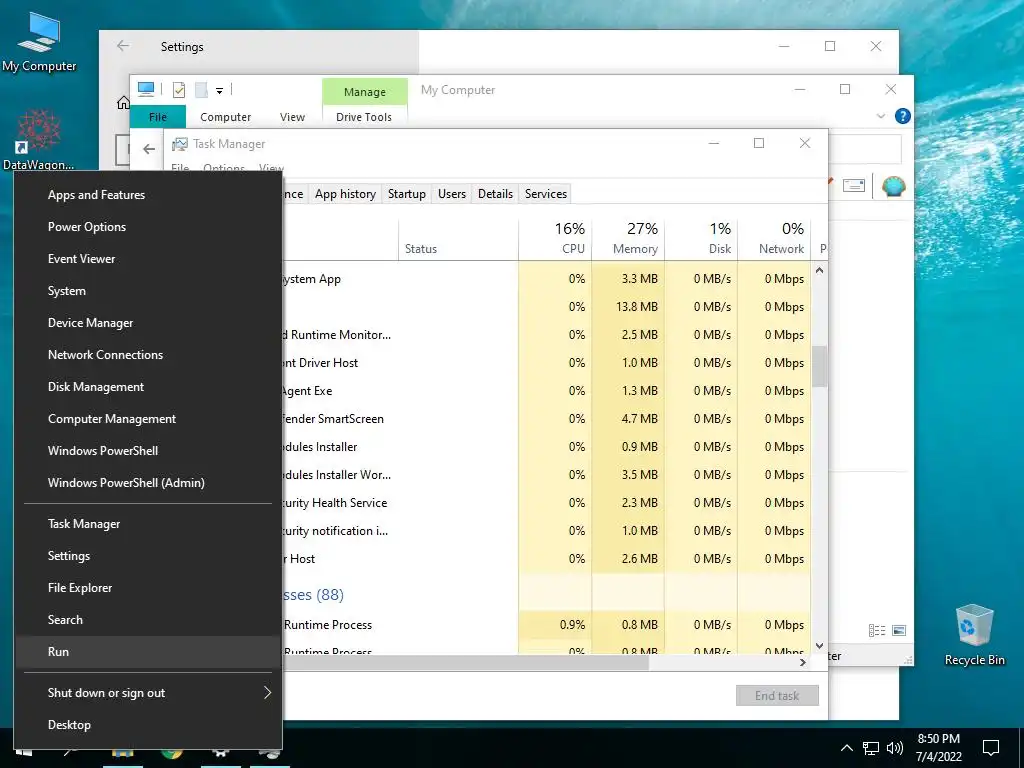Choose Power Options from the menu
1024x768 pixels.
148,227
